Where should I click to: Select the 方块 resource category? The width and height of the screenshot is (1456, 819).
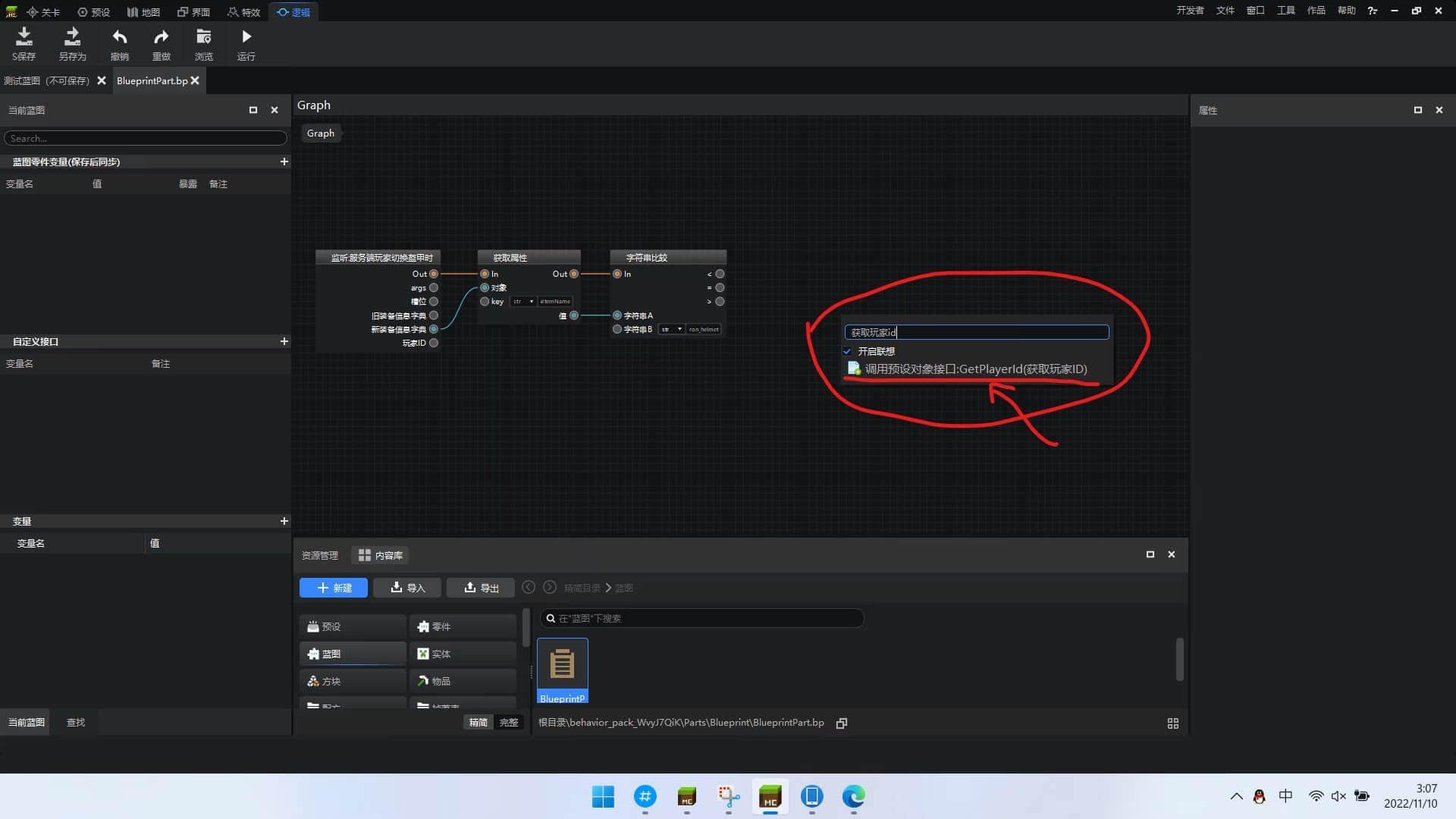coord(353,681)
